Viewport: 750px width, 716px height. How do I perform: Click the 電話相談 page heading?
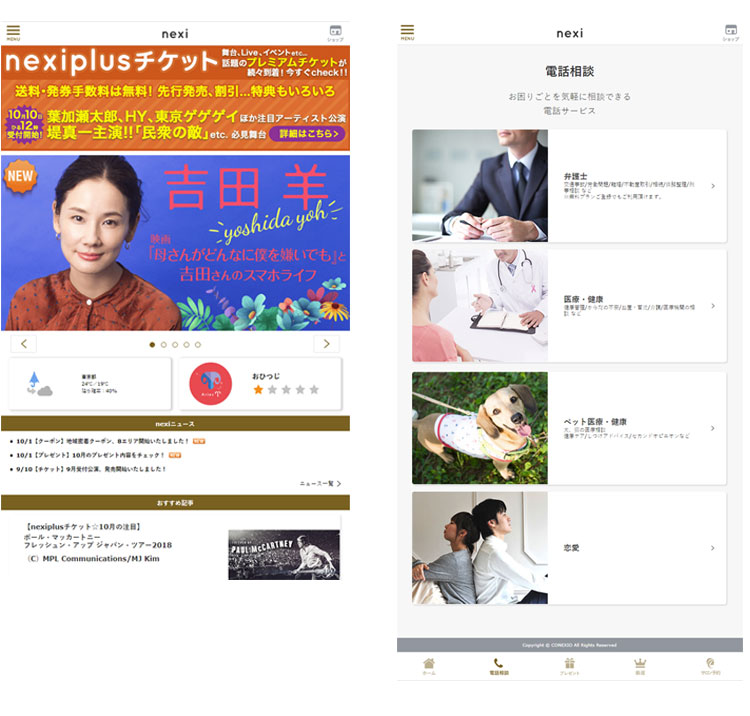click(569, 71)
